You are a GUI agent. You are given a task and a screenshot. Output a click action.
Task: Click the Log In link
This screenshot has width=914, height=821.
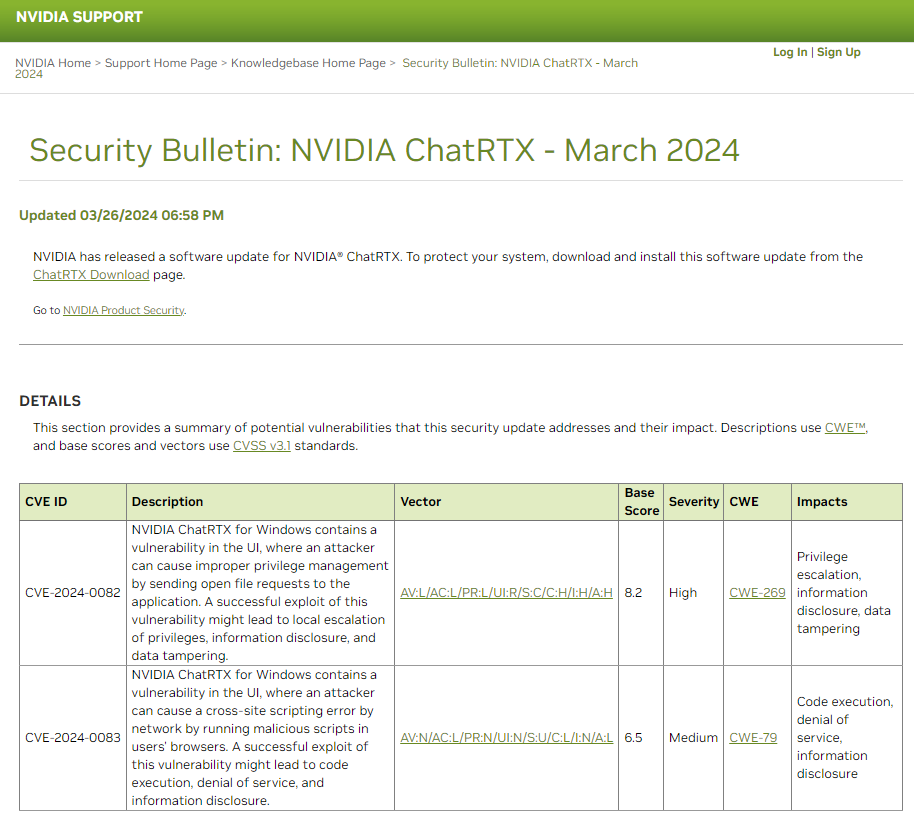[x=789, y=52]
